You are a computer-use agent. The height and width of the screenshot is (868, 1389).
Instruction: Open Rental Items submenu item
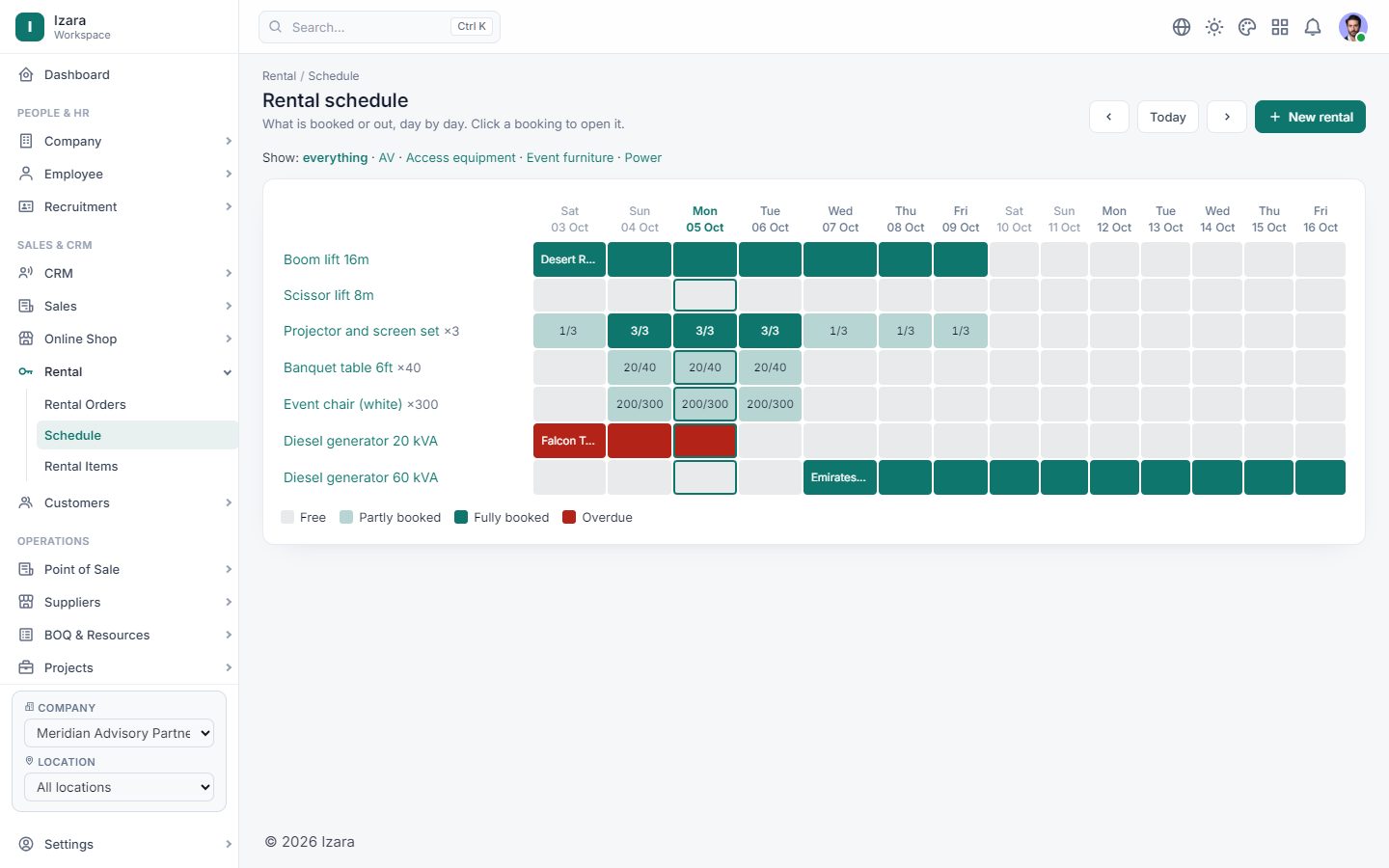pyautogui.click(x=81, y=466)
